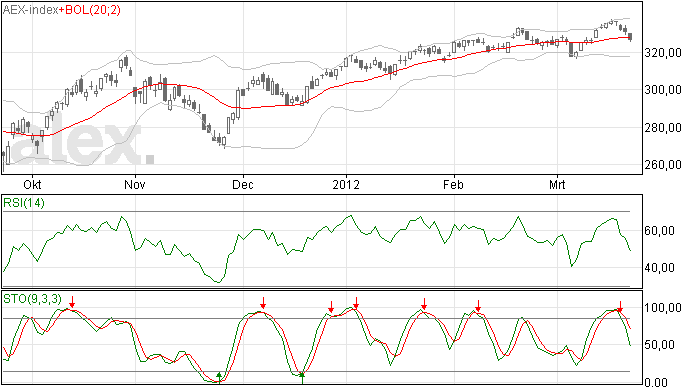690x387 pixels.
Task: Click the RSI(14) panel label
Action: point(24,203)
